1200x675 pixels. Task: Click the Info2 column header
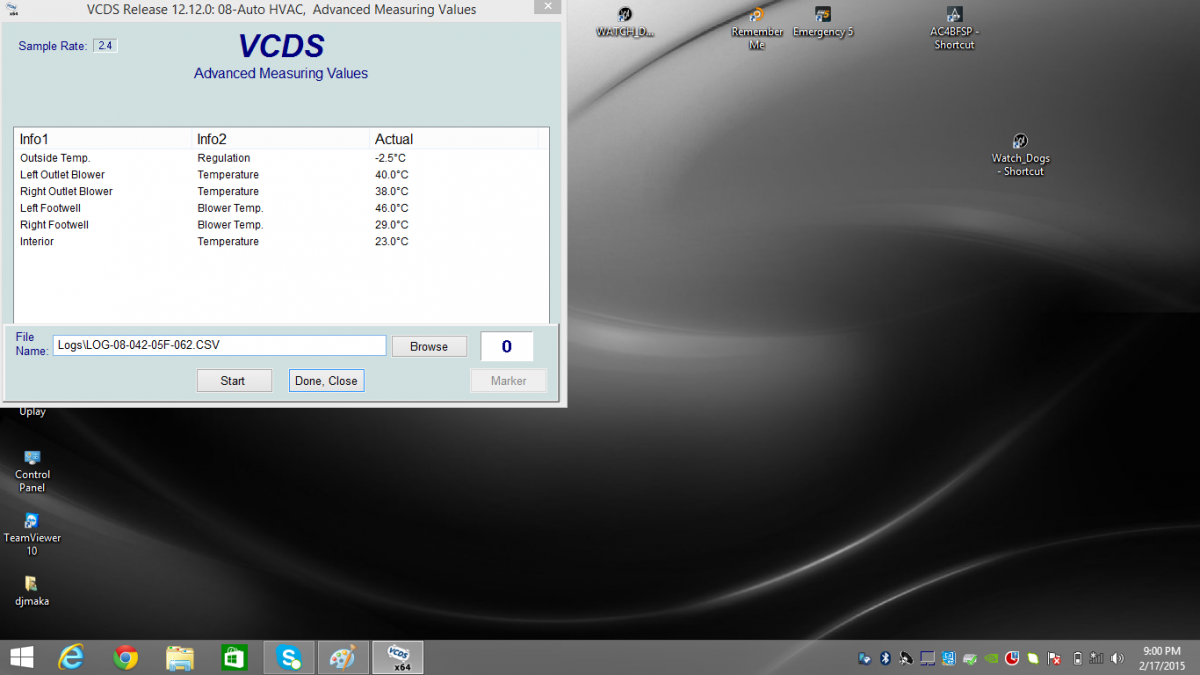(281, 139)
